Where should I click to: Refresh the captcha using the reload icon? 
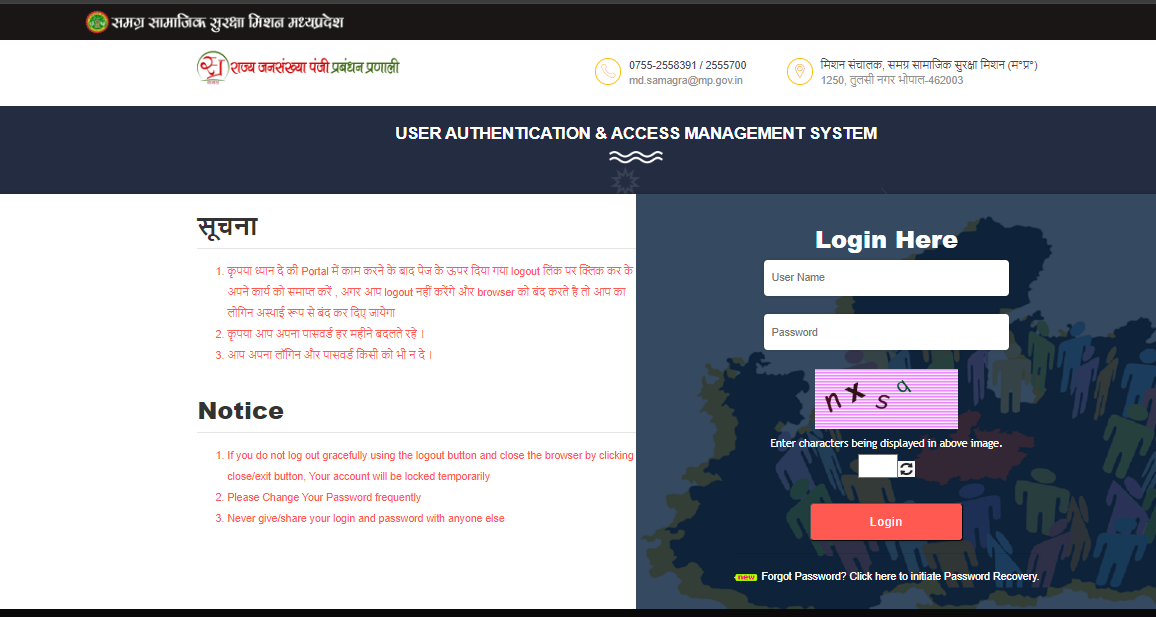pyautogui.click(x=906, y=468)
